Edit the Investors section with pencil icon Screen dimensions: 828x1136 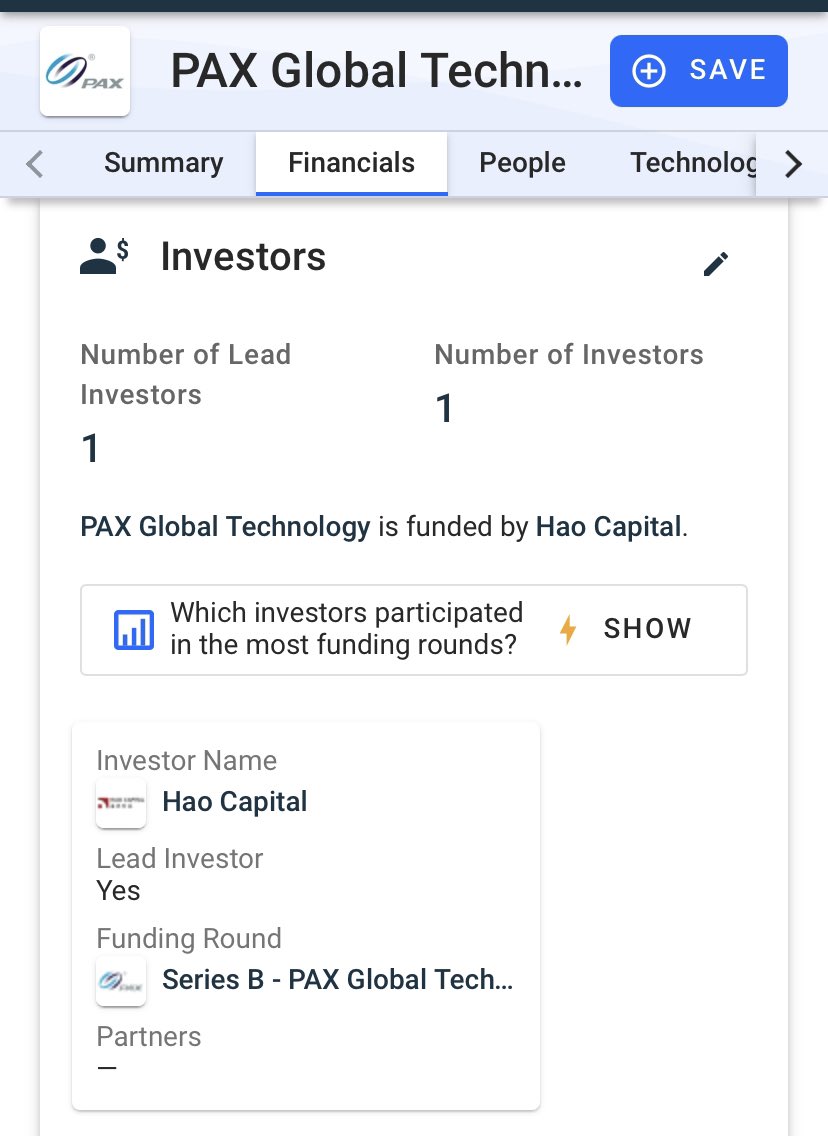pos(716,263)
